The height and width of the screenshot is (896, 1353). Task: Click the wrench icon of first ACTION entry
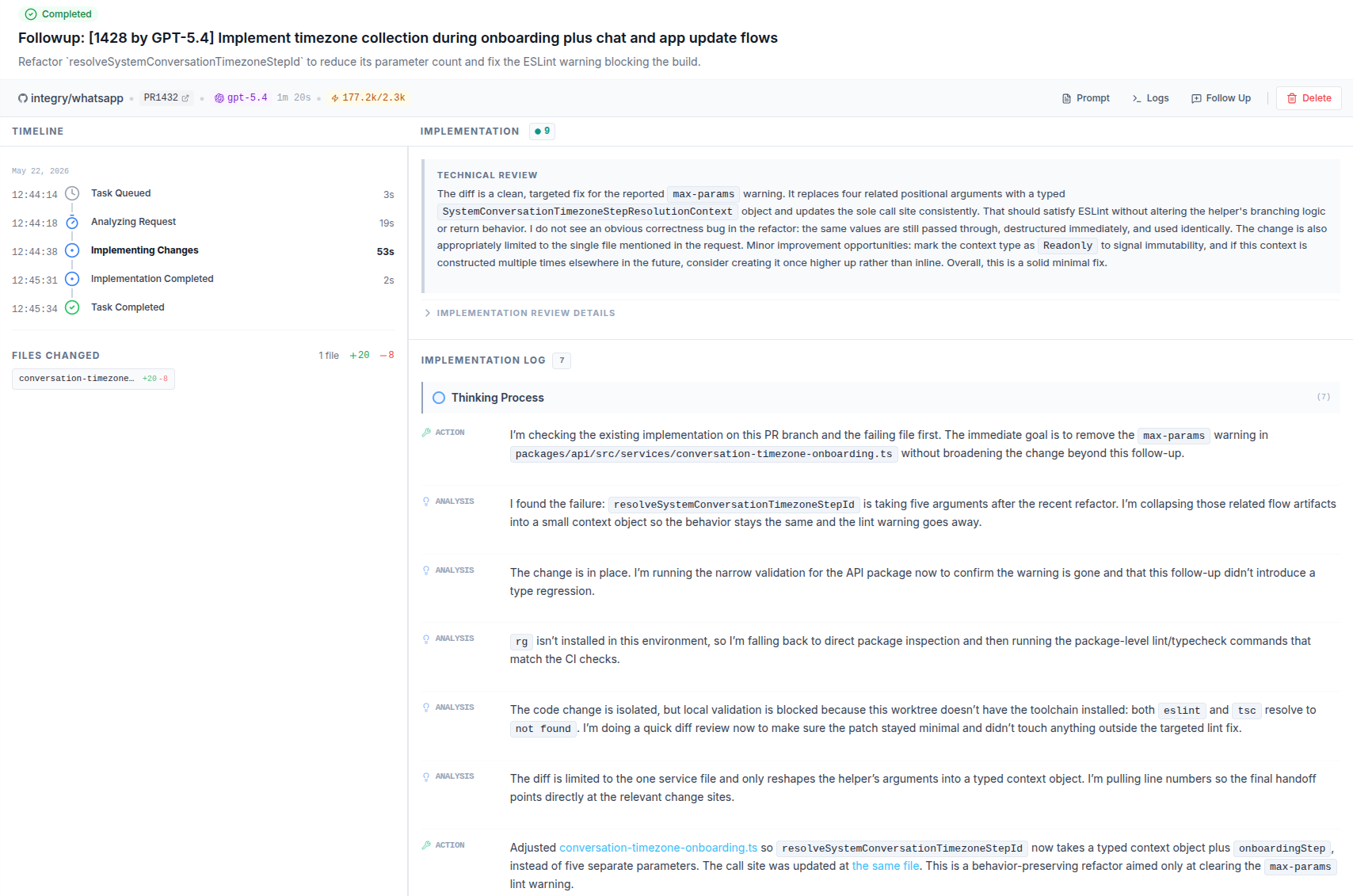(x=426, y=433)
